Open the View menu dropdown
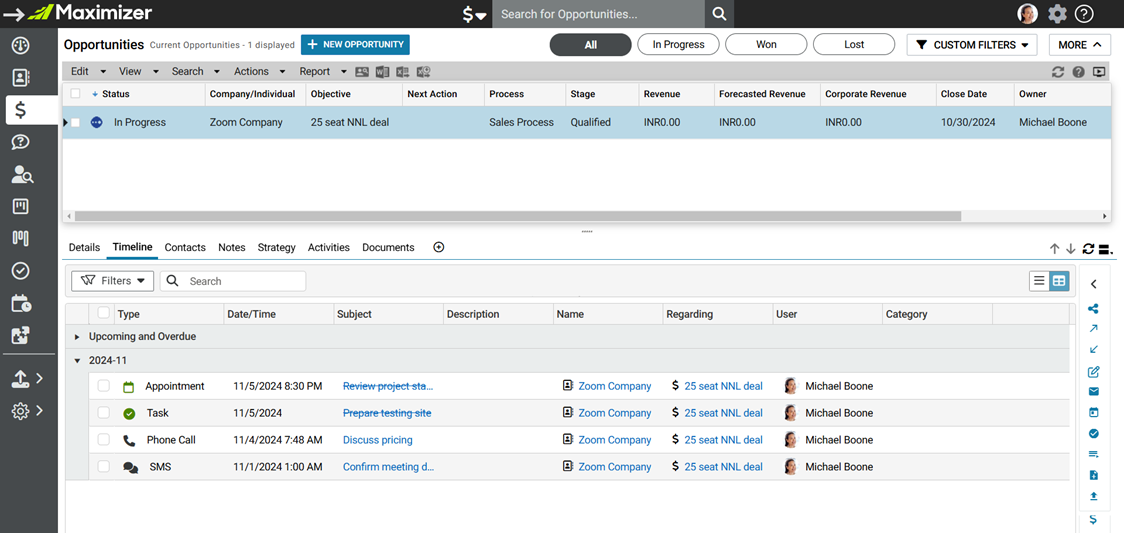The width and height of the screenshot is (1124, 533). 139,72
